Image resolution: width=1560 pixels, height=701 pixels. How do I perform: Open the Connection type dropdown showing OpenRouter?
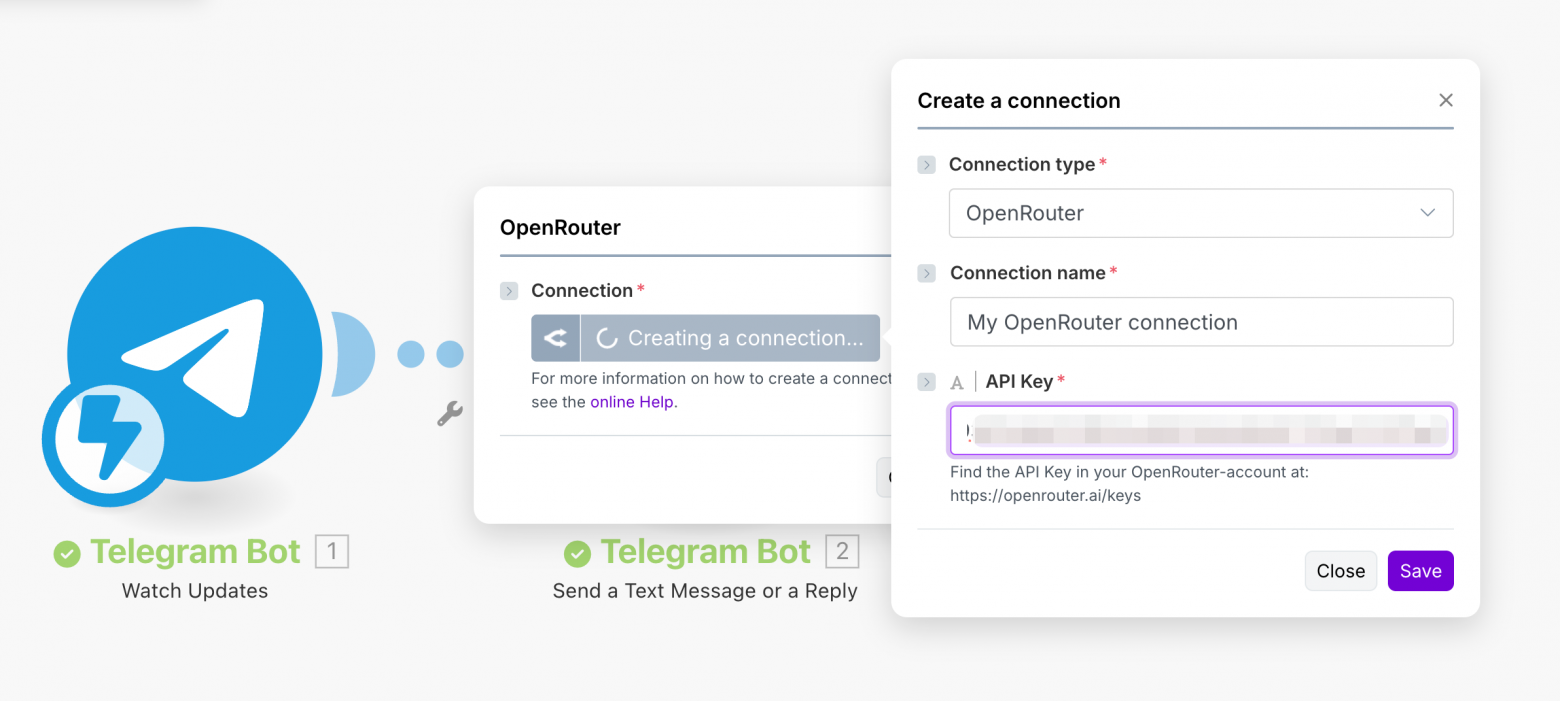pos(1200,213)
